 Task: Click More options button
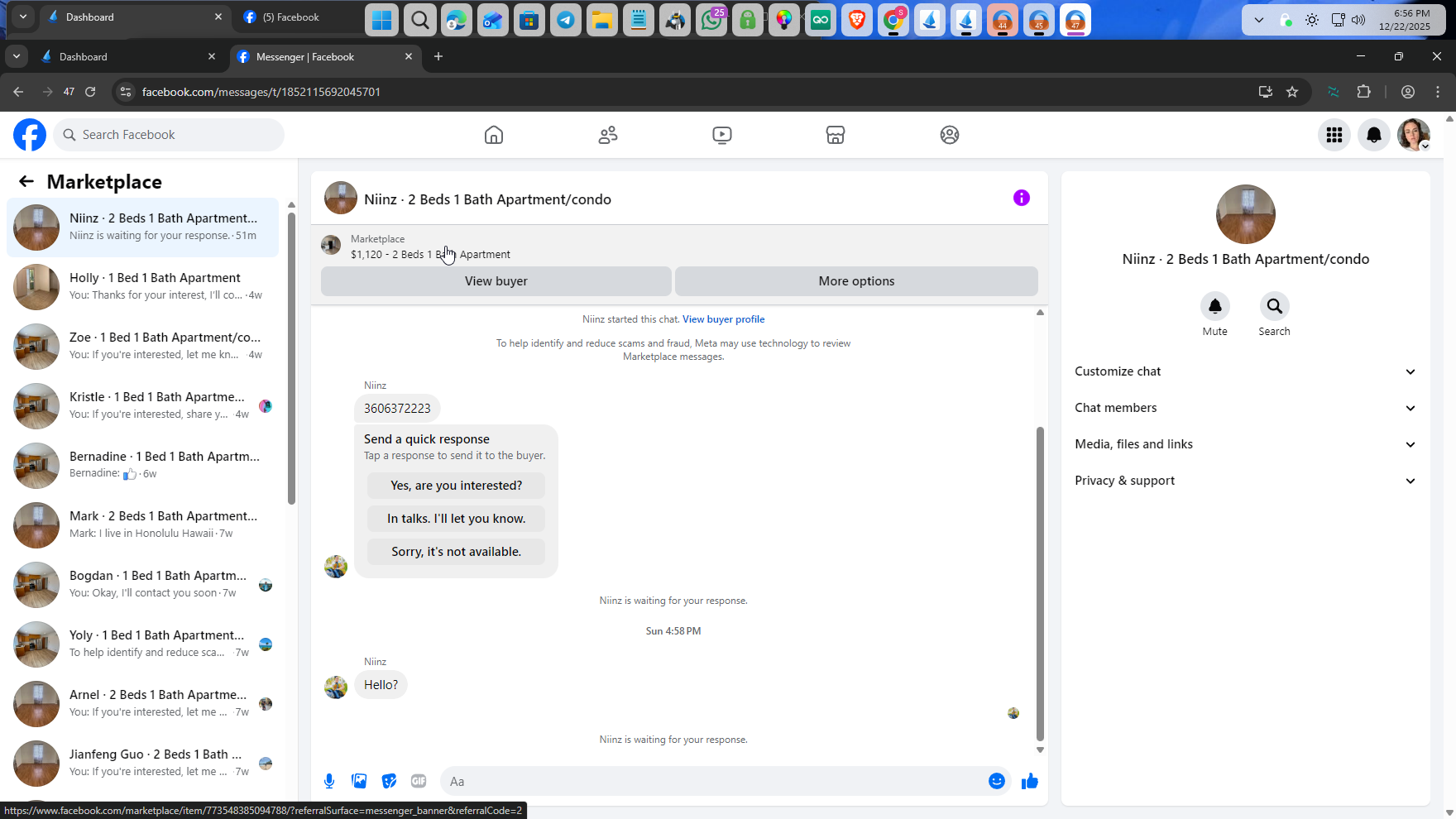856,281
